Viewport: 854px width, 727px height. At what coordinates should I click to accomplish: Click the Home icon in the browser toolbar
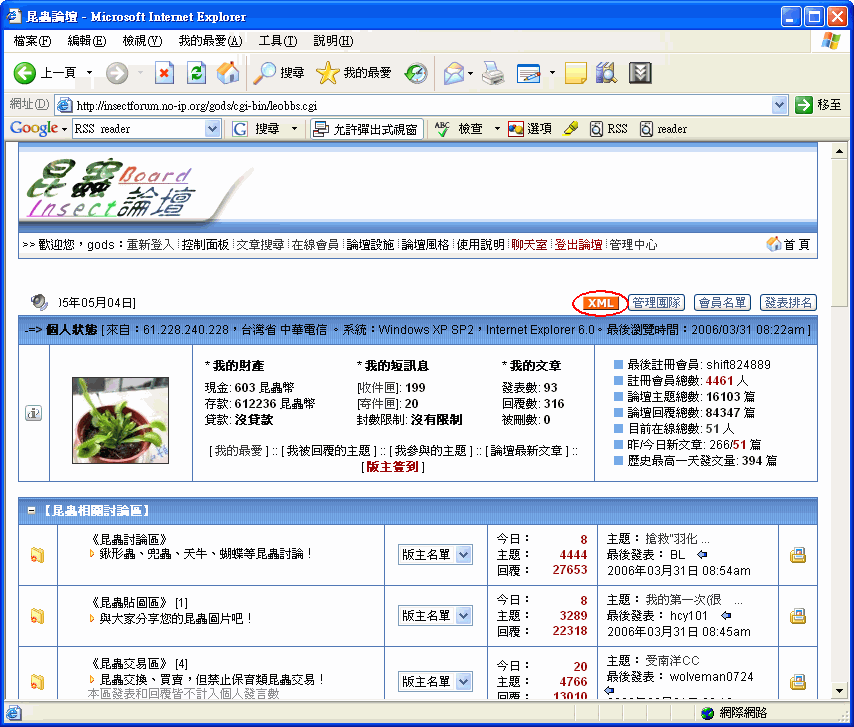(228, 72)
